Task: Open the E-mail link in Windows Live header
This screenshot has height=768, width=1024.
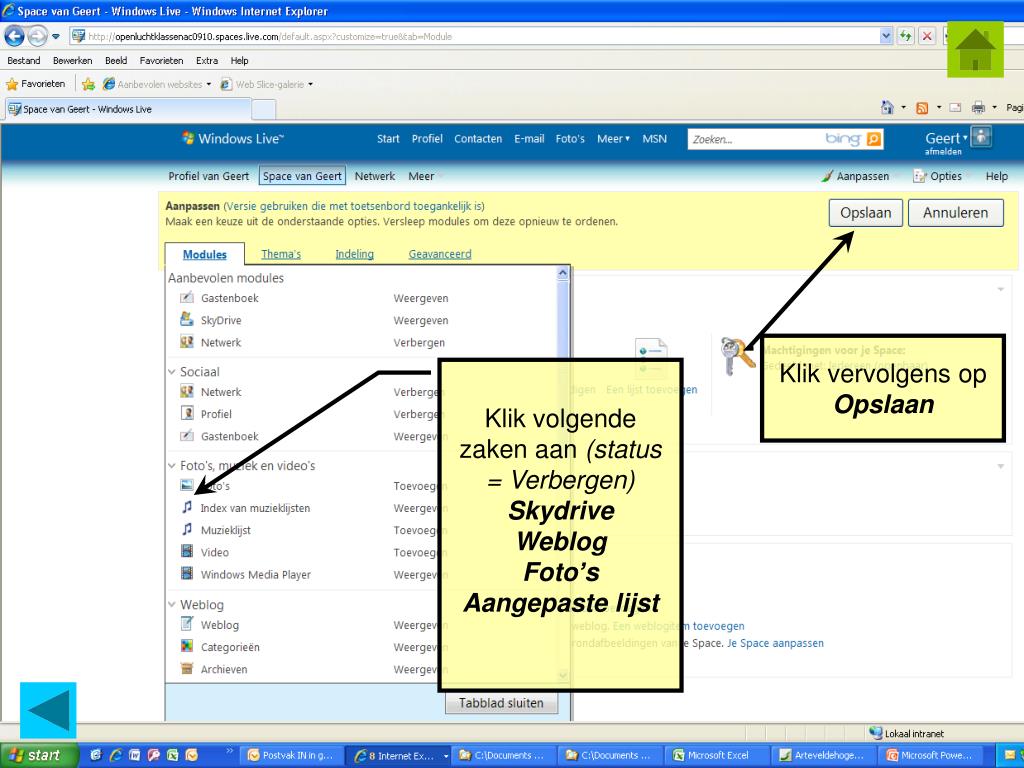Action: click(529, 138)
